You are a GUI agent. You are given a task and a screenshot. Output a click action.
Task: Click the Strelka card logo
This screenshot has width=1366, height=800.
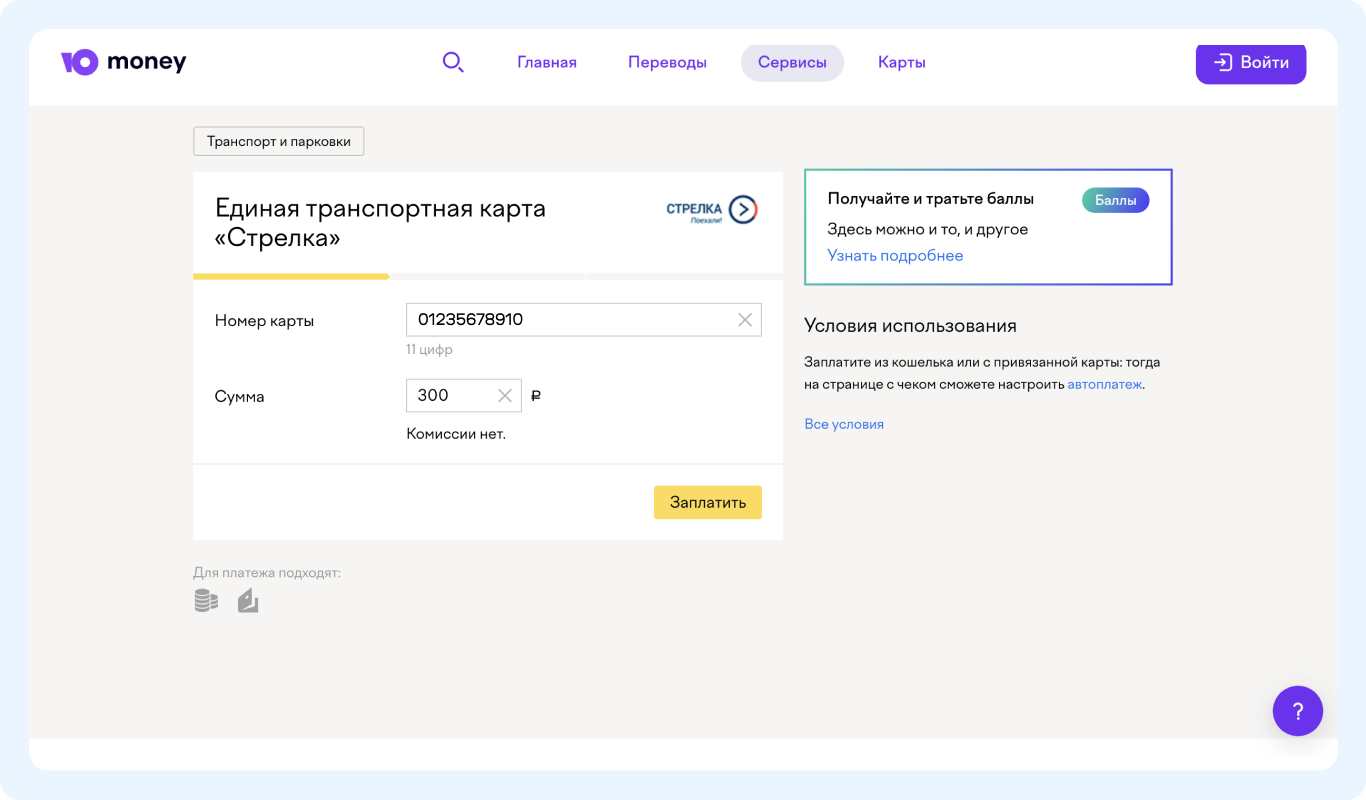pyautogui.click(x=712, y=210)
